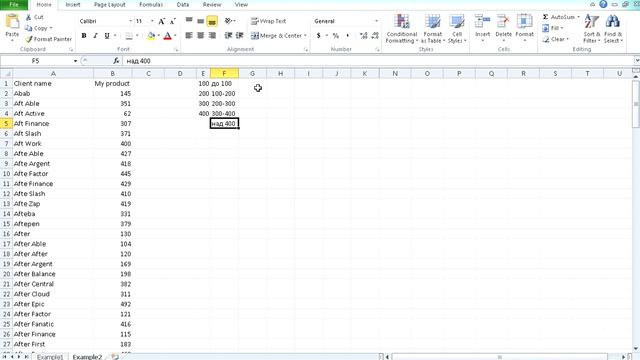Toggle Bottom Align highlighted button
This screenshot has height=360, width=640.
click(x=212, y=21)
